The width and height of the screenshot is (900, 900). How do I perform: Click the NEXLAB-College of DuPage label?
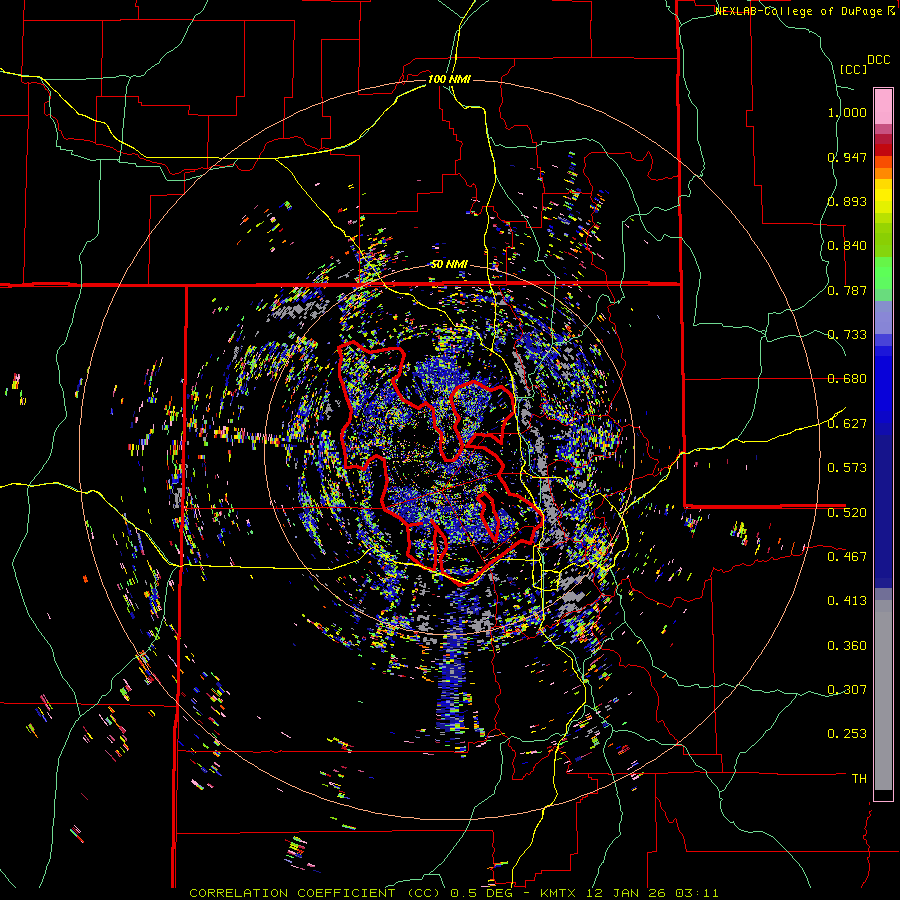(x=799, y=11)
